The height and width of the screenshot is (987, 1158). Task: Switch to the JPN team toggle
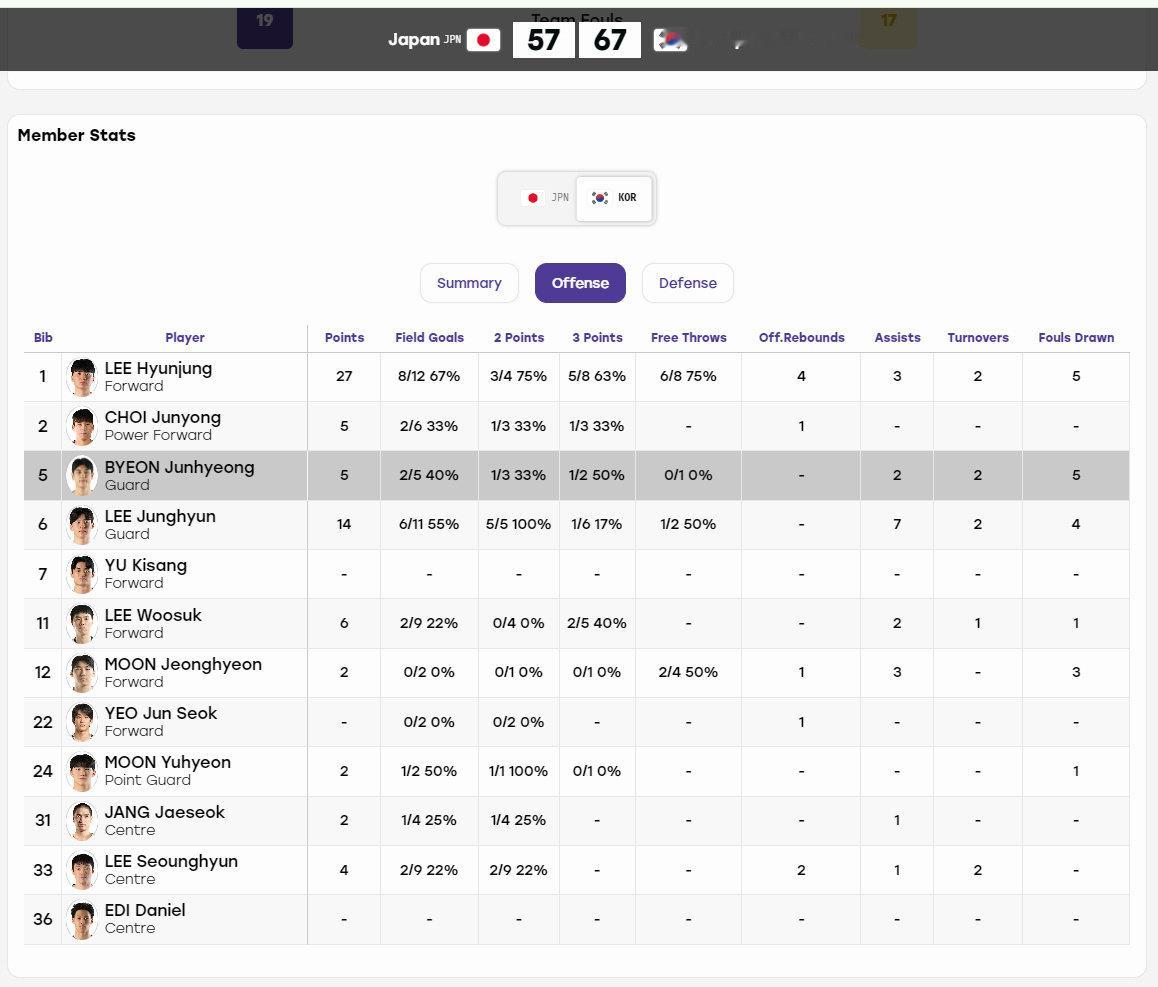(544, 198)
